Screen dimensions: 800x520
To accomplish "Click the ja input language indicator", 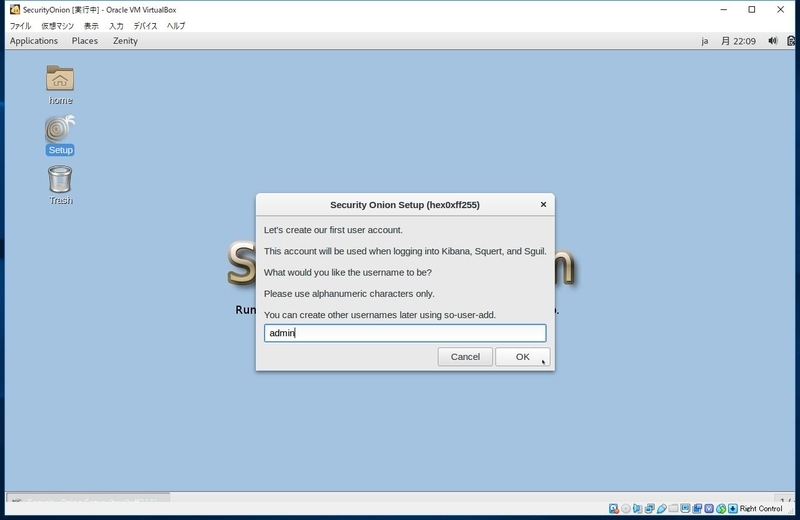I will point(705,41).
